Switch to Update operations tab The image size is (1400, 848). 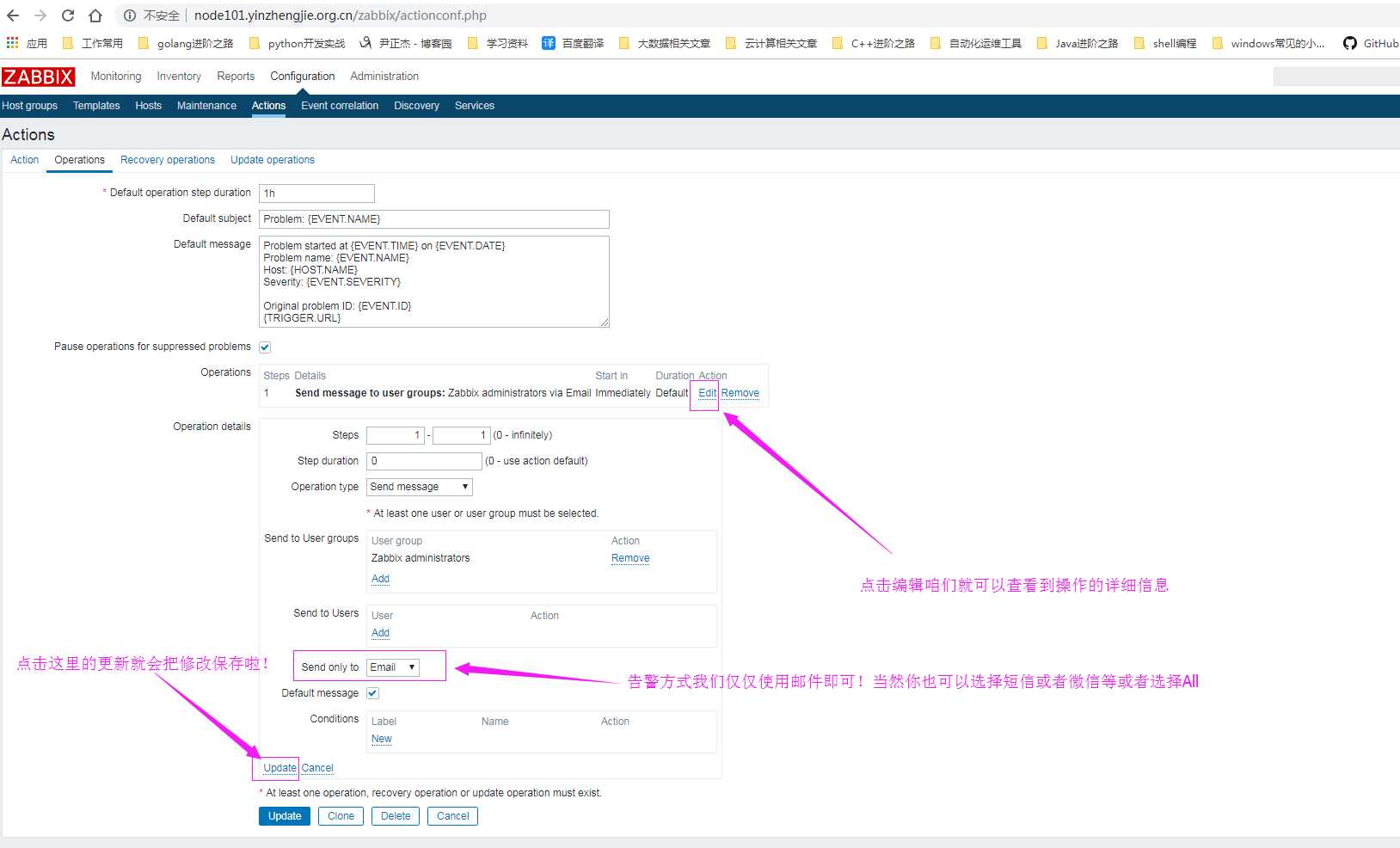coord(273,160)
